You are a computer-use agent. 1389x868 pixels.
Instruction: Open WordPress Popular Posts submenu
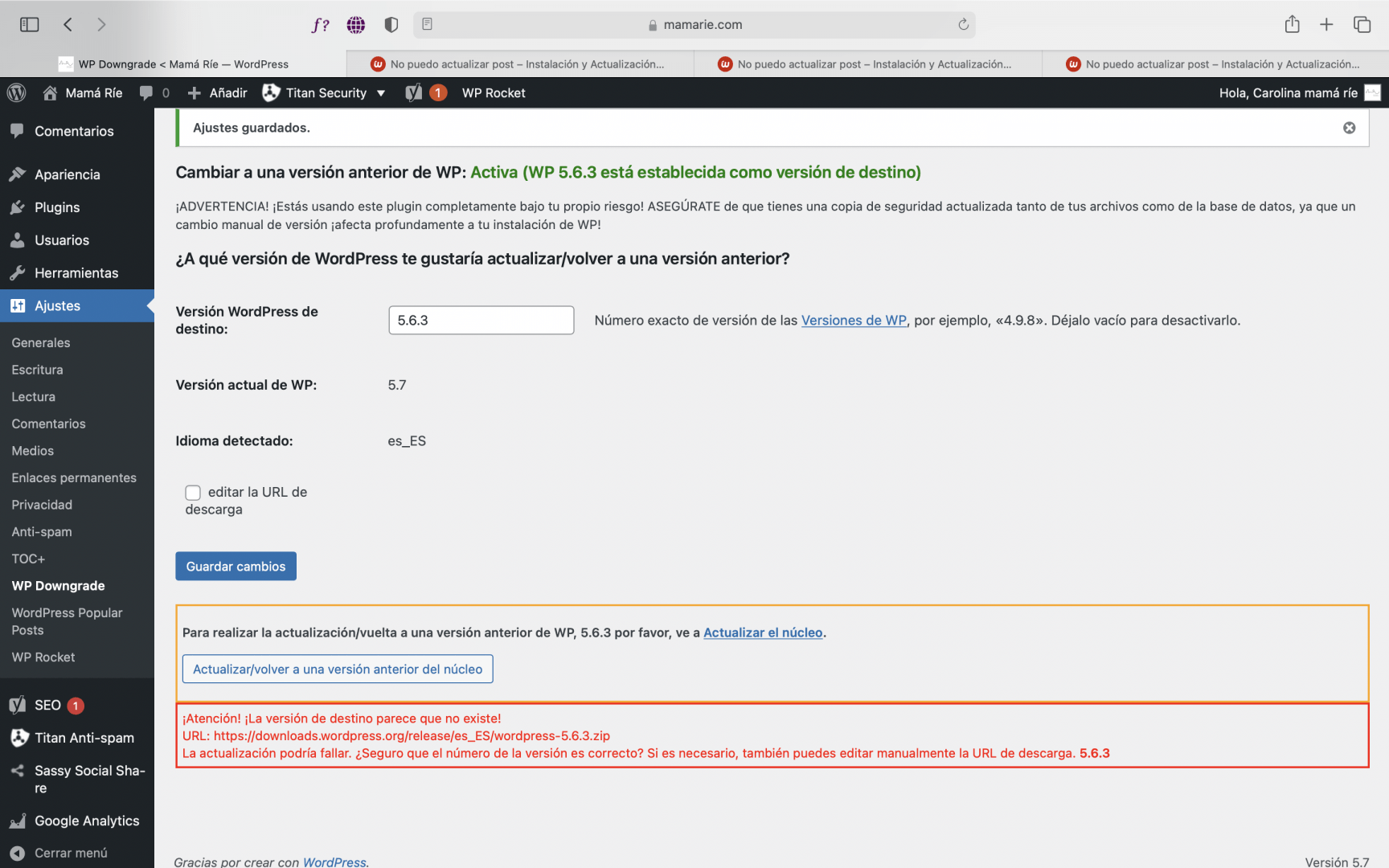tap(68, 621)
